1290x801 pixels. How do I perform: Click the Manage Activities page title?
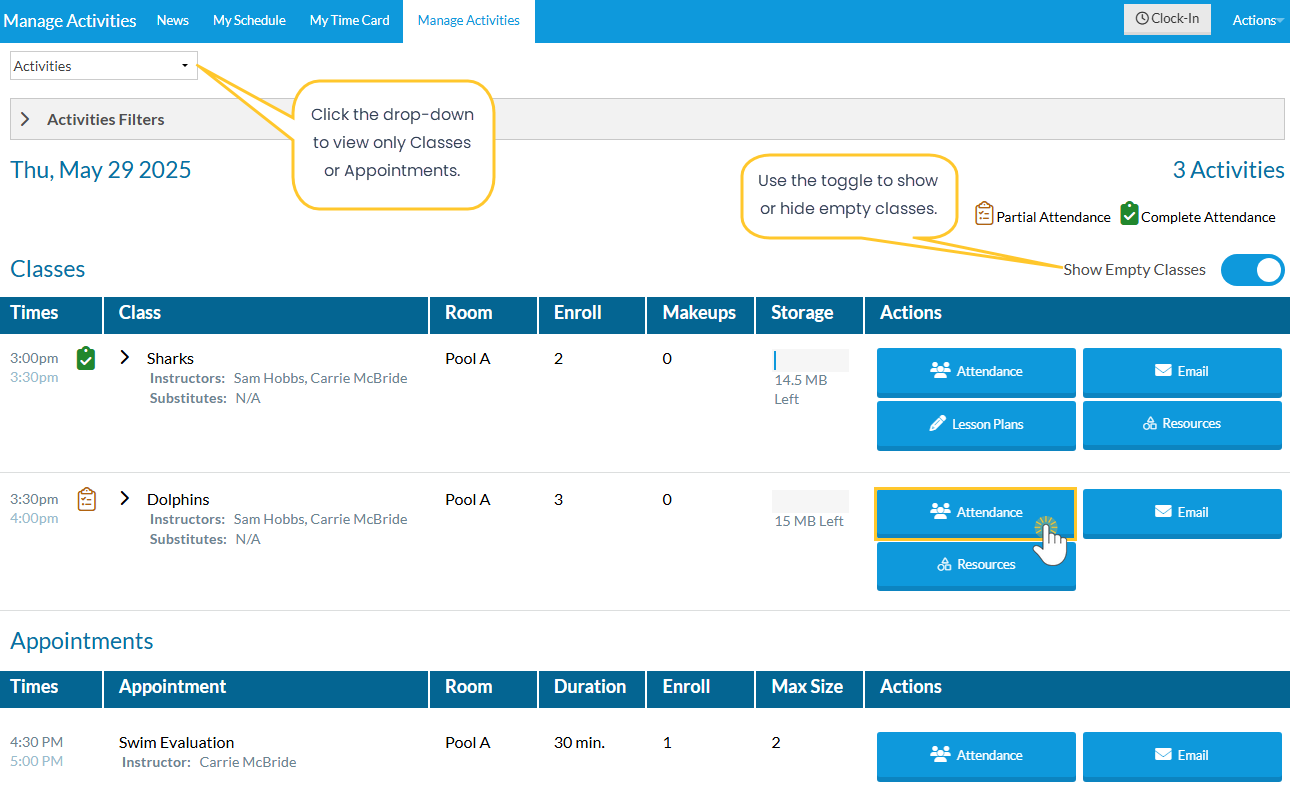click(70, 20)
